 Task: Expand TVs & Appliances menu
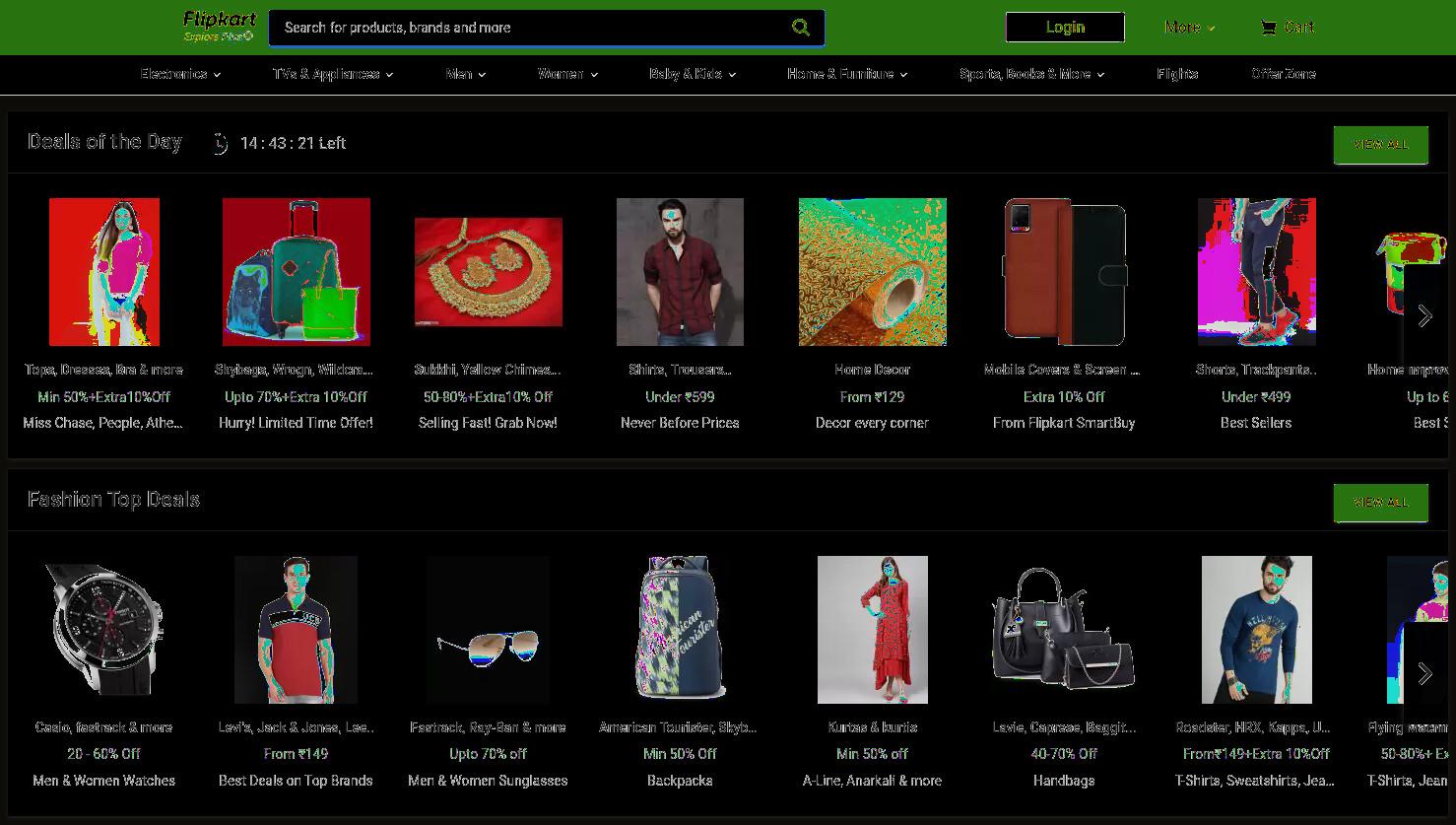(x=333, y=74)
